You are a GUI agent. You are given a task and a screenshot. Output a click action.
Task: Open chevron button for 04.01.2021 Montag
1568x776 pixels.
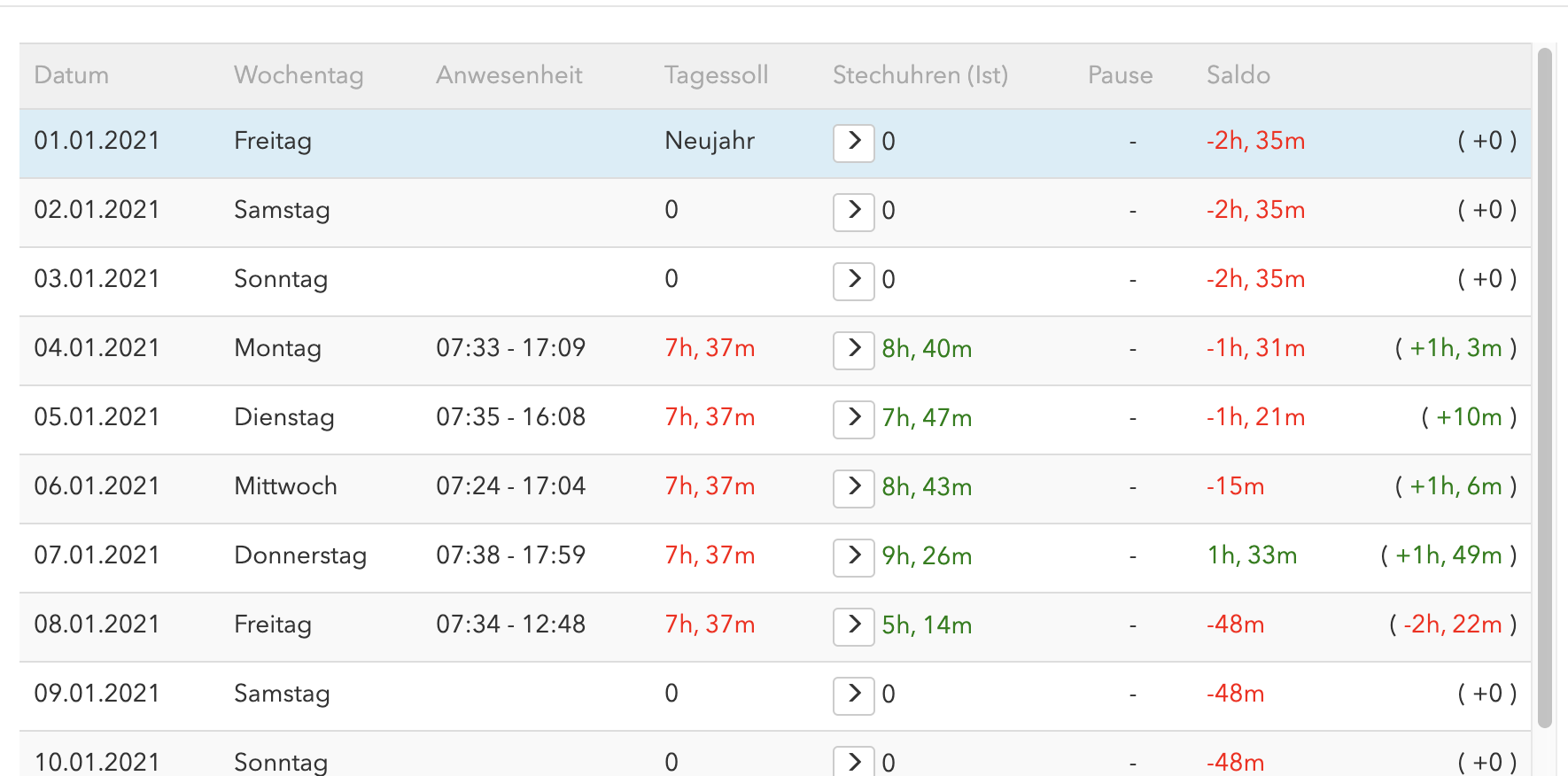[854, 350]
